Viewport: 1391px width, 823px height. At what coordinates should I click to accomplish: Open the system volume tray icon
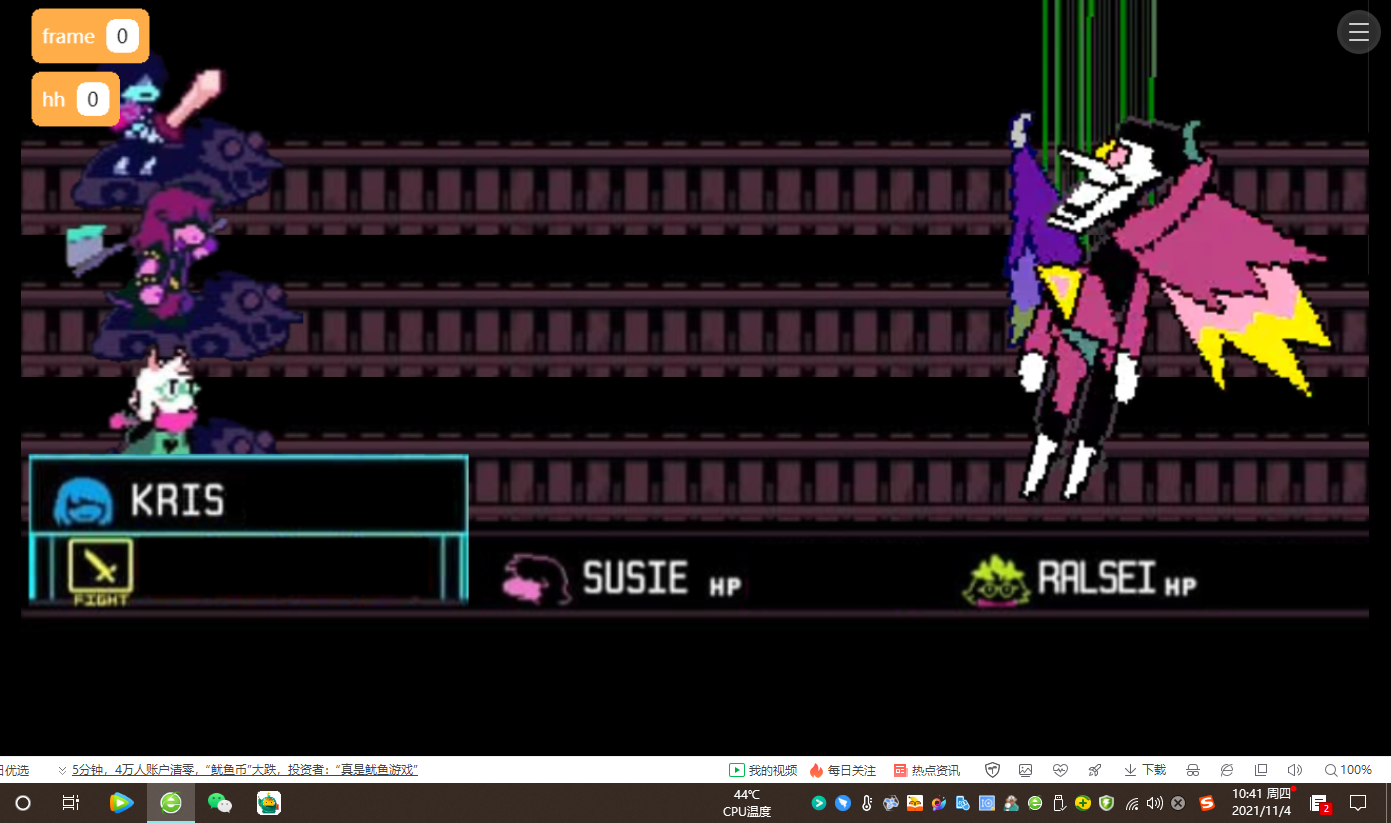tap(1155, 803)
